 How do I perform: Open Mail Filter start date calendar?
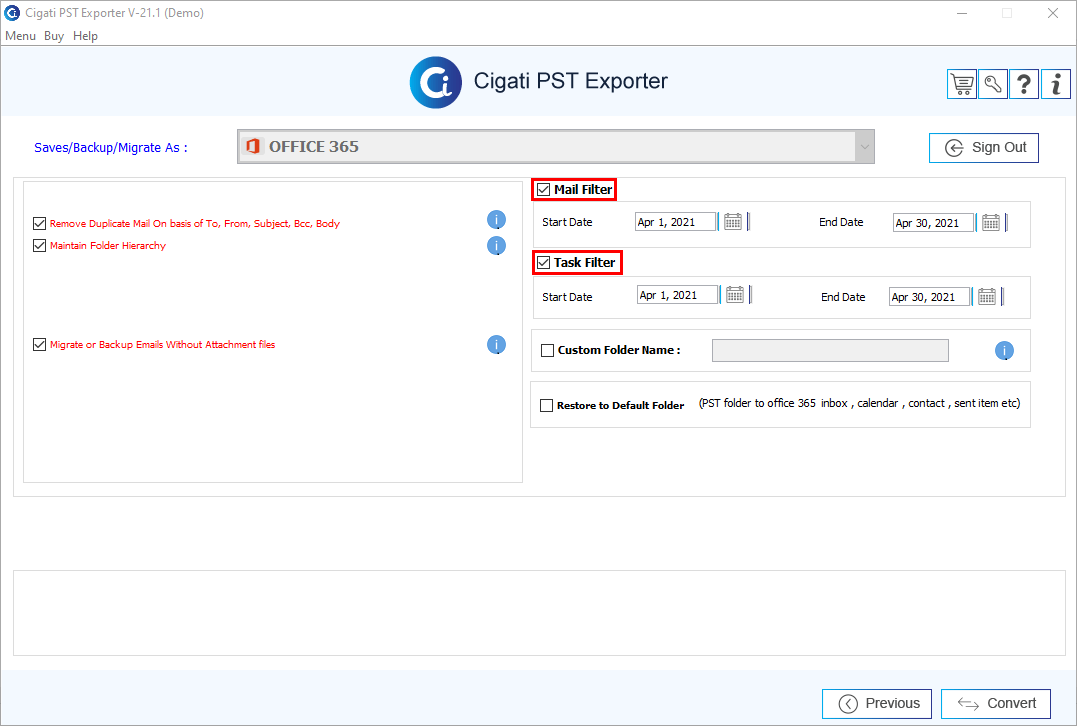coord(733,222)
